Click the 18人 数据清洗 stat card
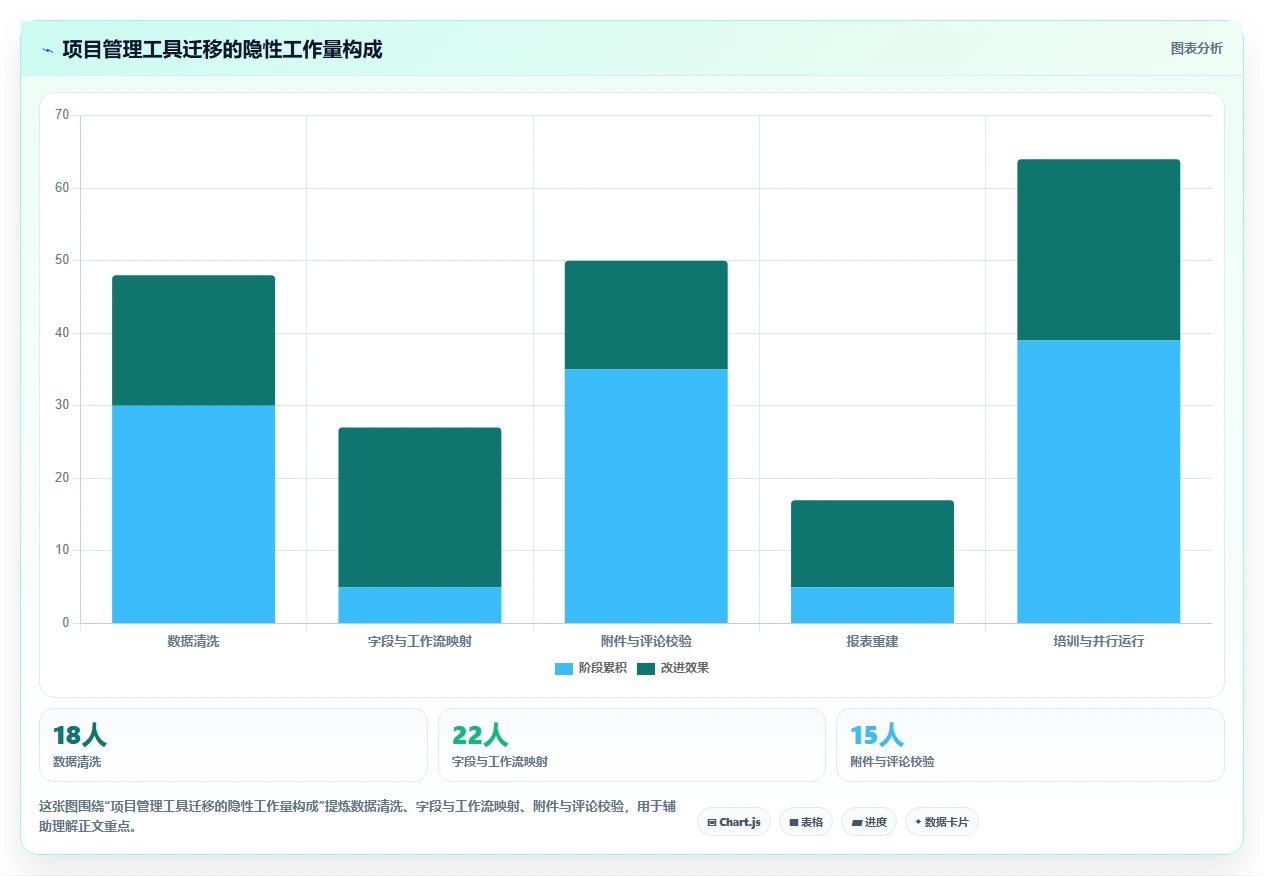 (233, 745)
